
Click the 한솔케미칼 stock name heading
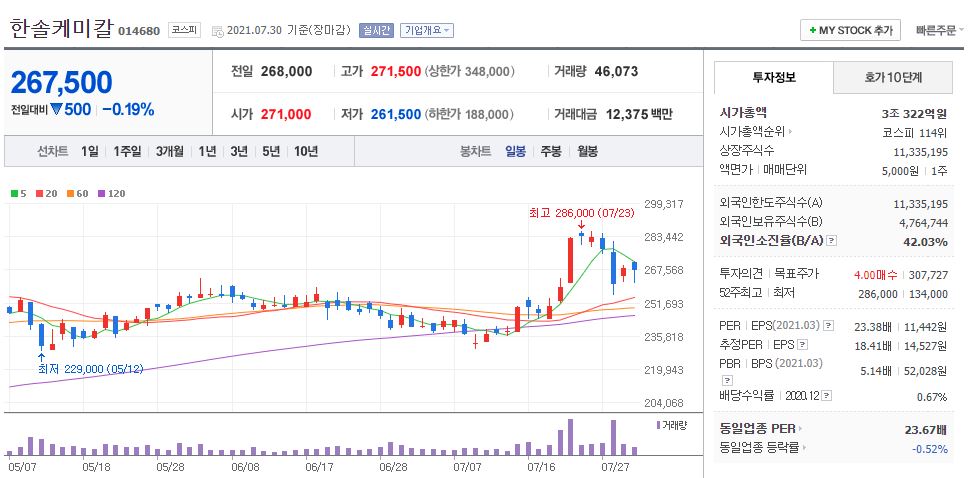(x=62, y=29)
